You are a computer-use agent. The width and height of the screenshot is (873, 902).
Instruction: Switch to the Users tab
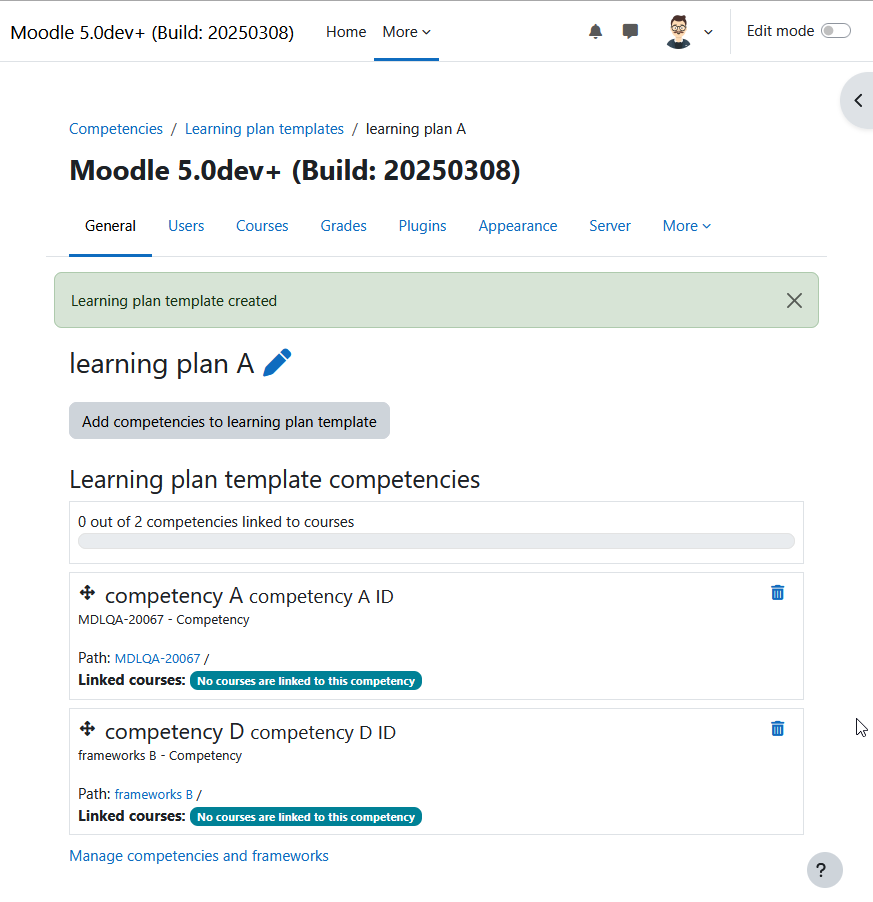click(x=186, y=226)
